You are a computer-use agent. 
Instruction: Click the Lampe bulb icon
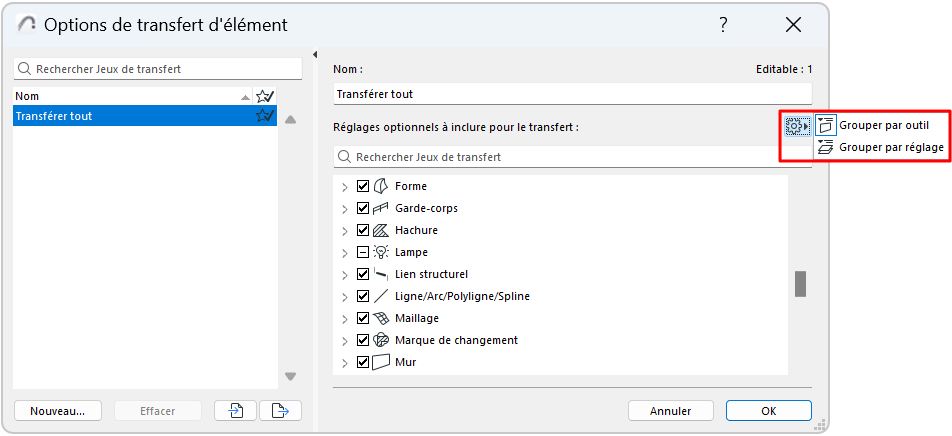380,252
